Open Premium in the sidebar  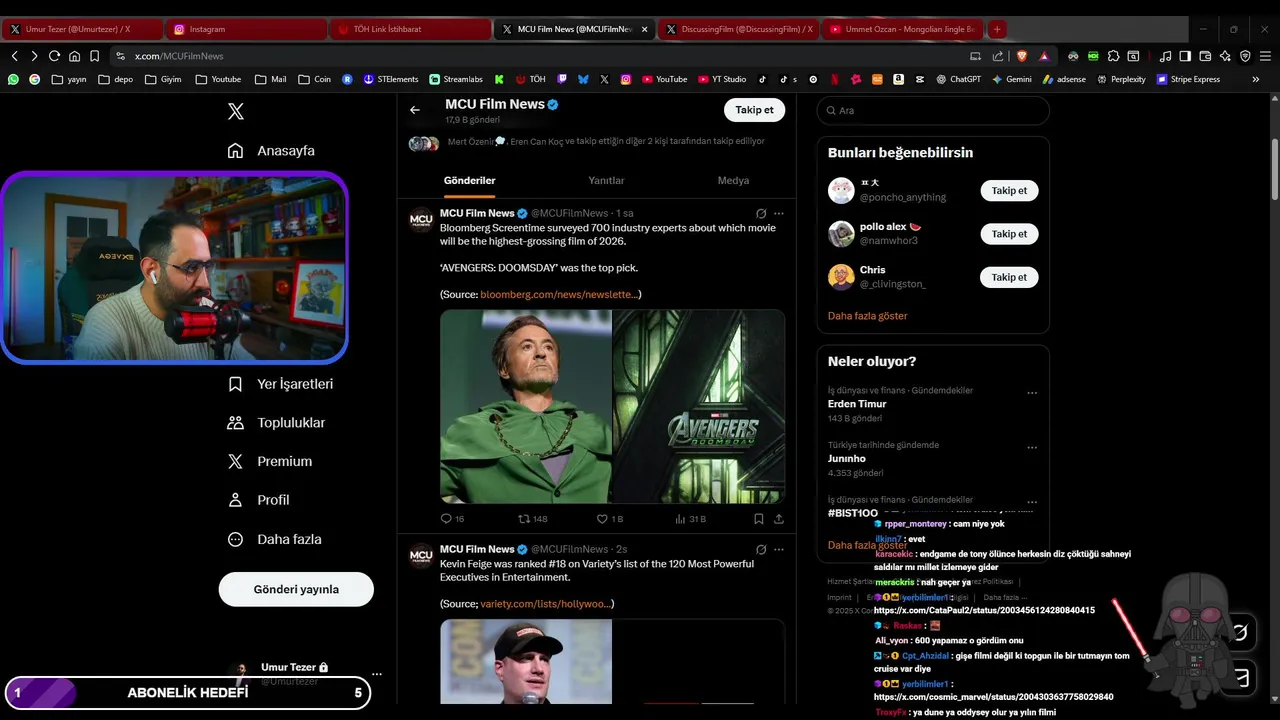click(x=270, y=461)
